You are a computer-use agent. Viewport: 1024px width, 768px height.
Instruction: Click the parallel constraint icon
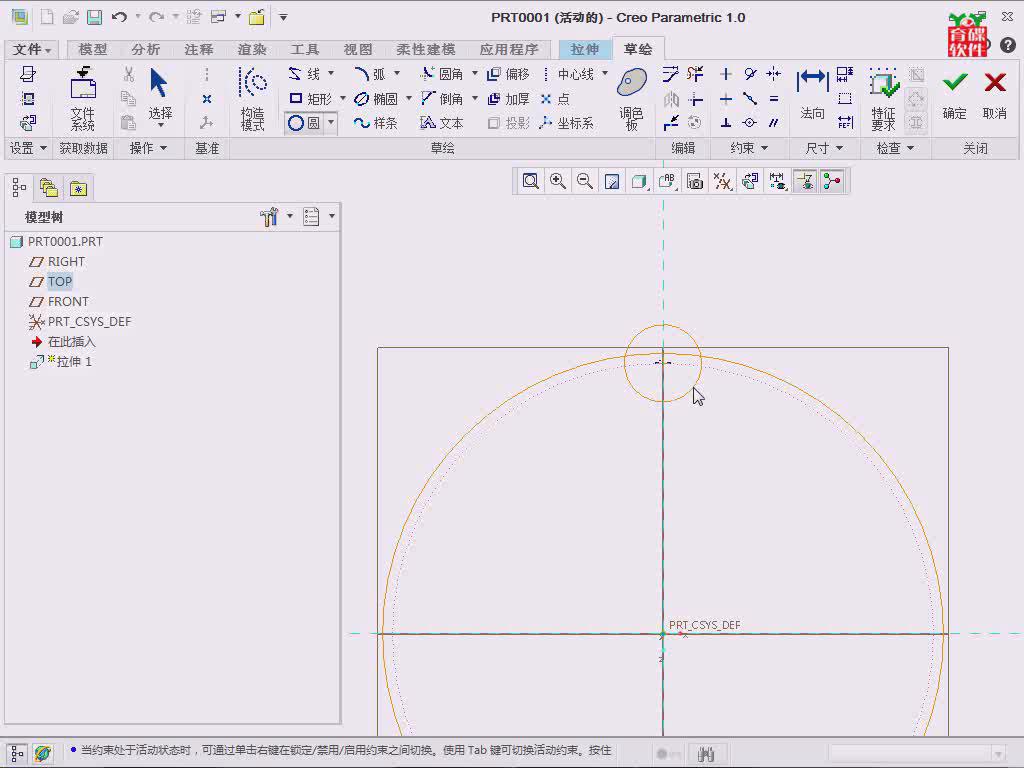tap(774, 123)
